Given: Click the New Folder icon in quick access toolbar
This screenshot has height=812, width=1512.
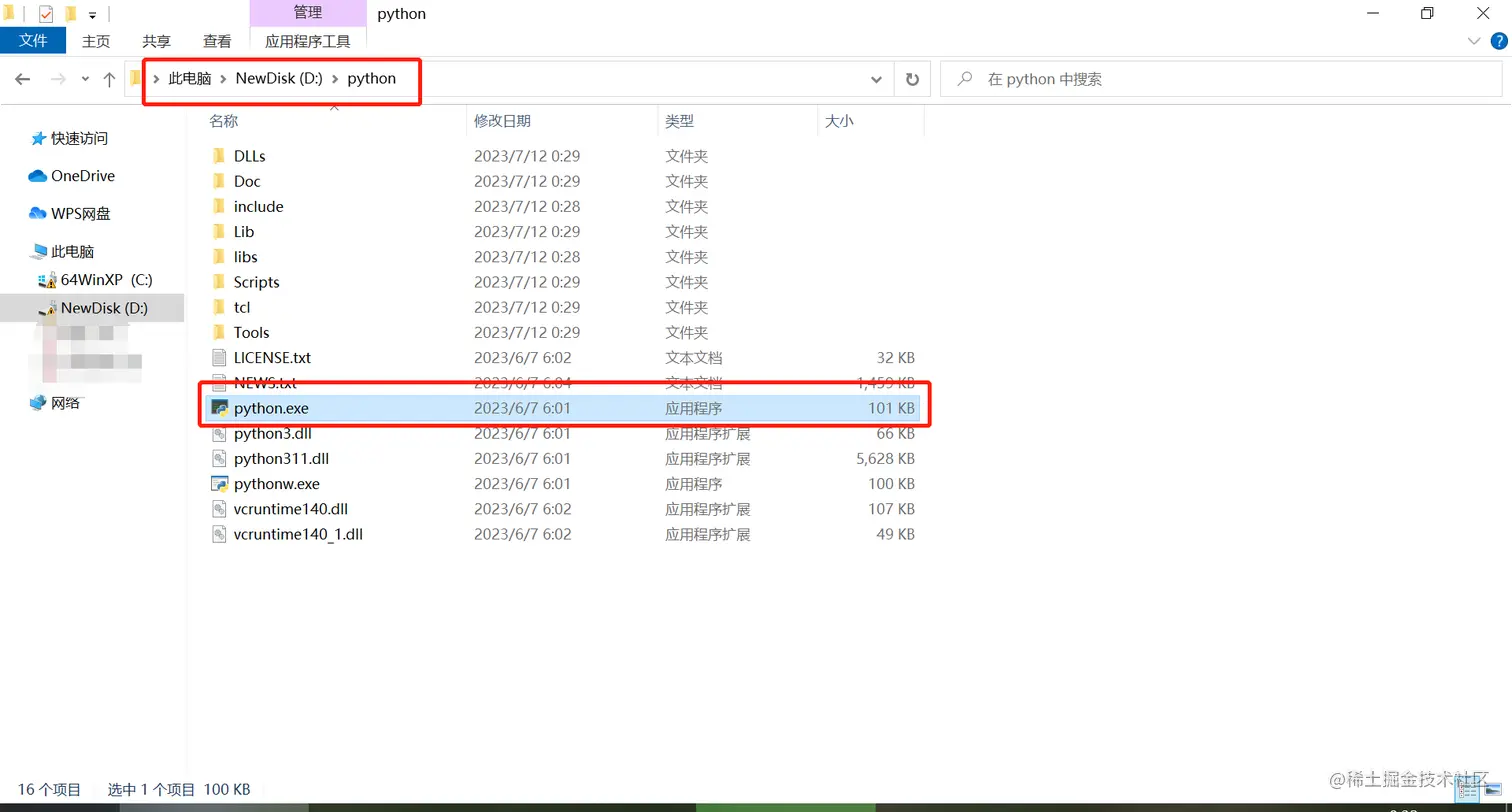Looking at the screenshot, I should click(70, 14).
